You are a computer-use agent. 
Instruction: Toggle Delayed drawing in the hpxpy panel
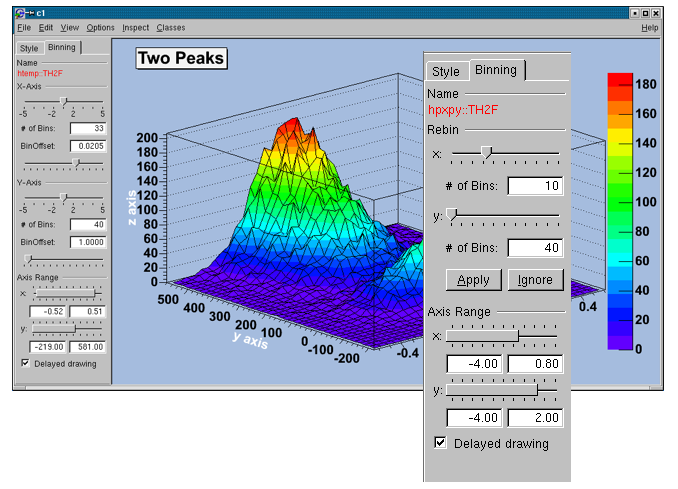pos(440,443)
